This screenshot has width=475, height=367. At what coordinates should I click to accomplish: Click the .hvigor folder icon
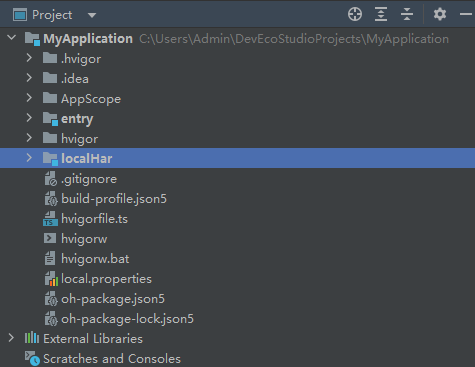pos(50,58)
